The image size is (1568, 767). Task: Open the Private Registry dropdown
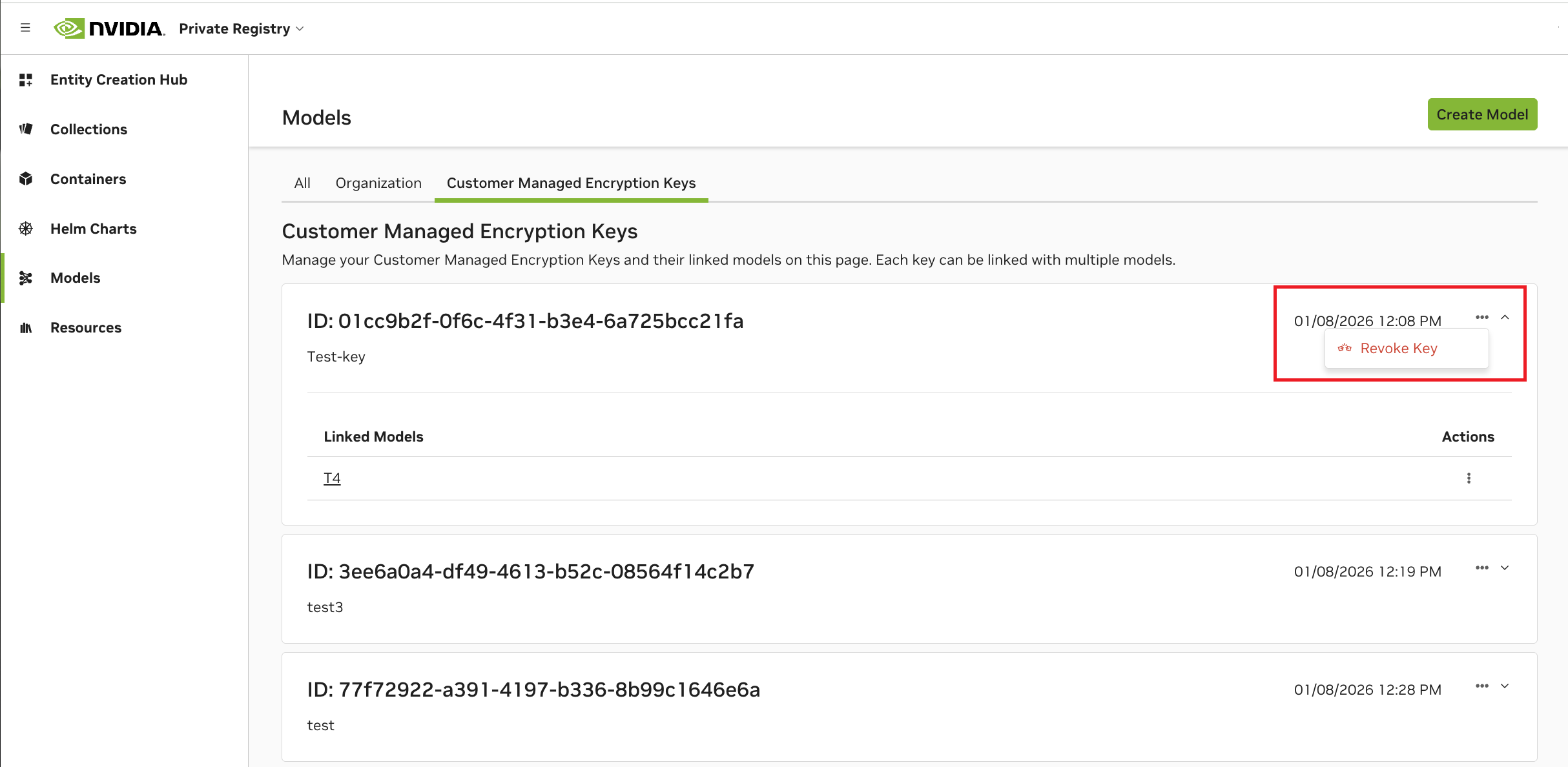241,28
